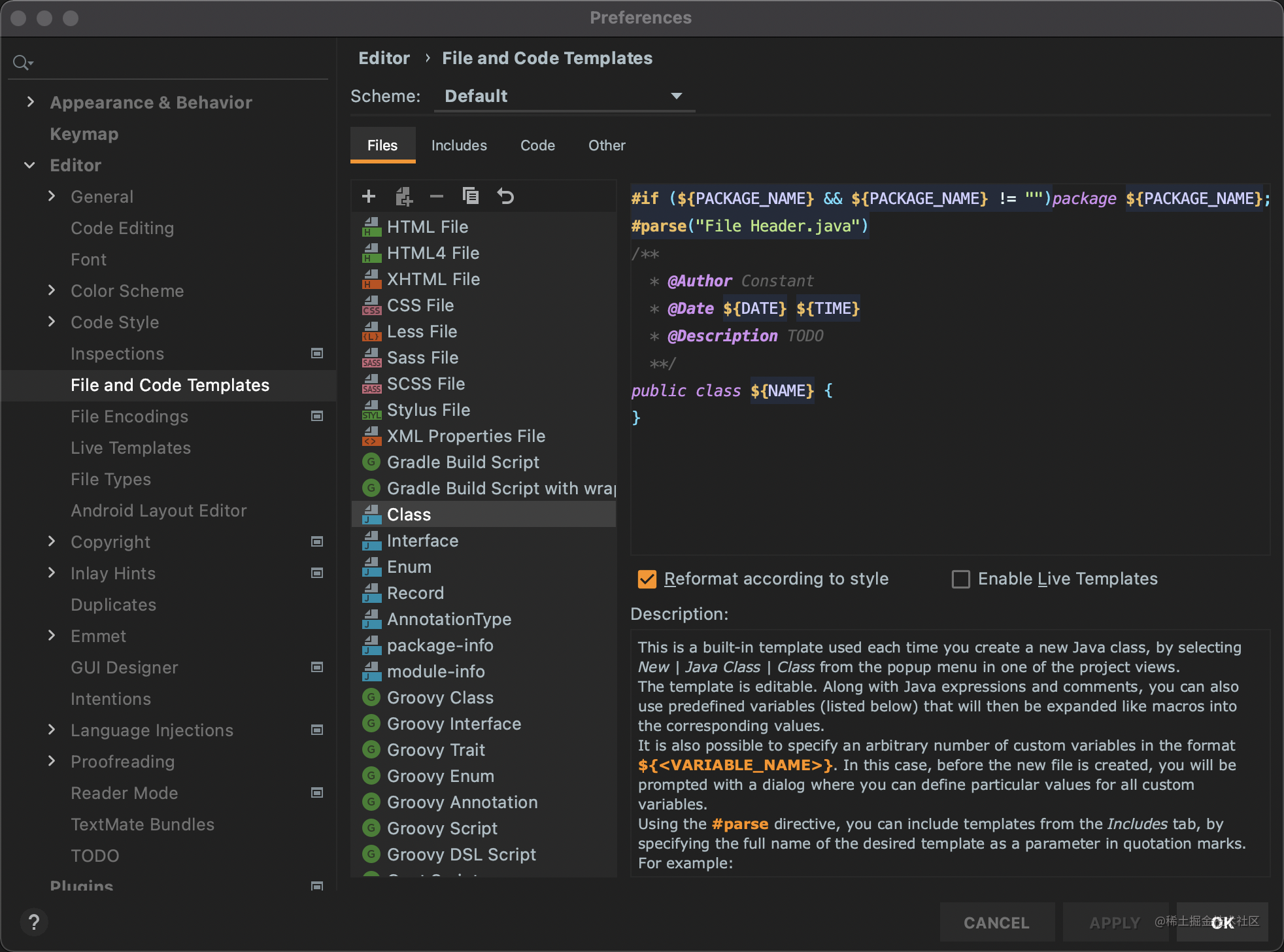
Task: Select Live Templates in the sidebar
Action: coord(131,447)
